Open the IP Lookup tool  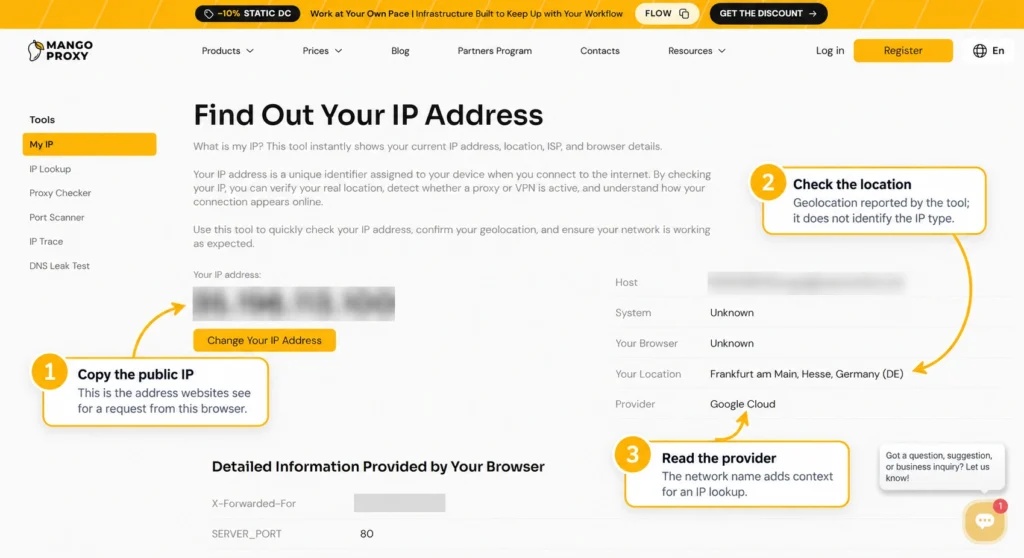pyautogui.click(x=50, y=169)
